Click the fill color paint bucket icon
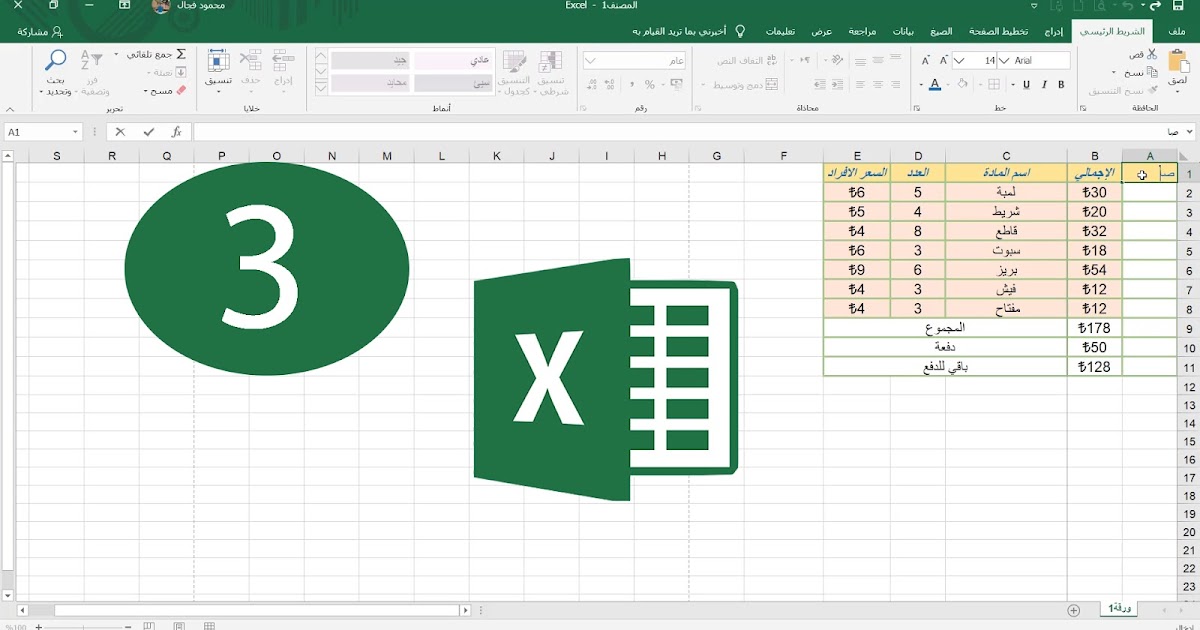This screenshot has height=630, width=1200. 962,84
